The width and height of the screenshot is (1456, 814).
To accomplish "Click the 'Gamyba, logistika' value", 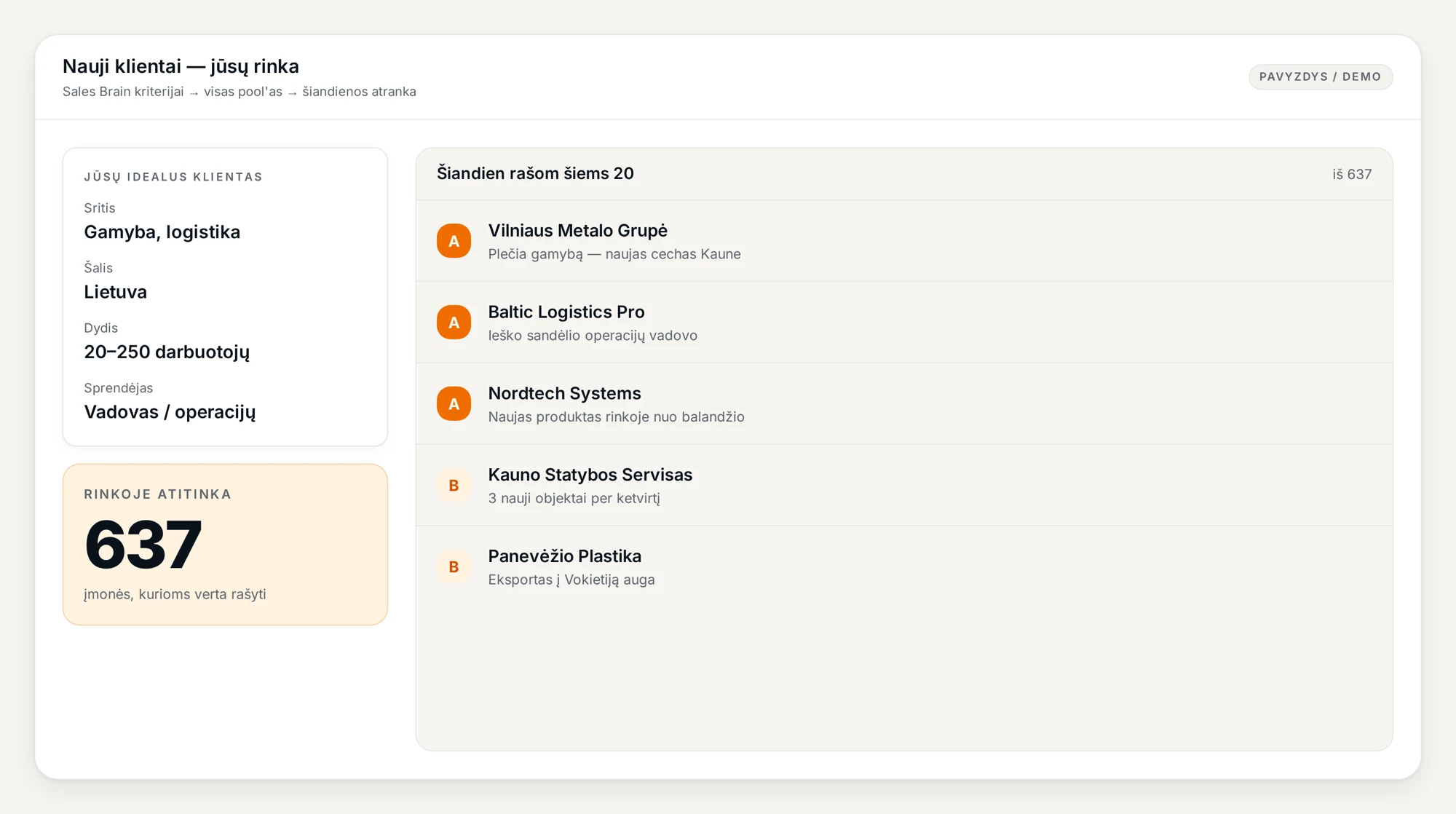I will 162,232.
